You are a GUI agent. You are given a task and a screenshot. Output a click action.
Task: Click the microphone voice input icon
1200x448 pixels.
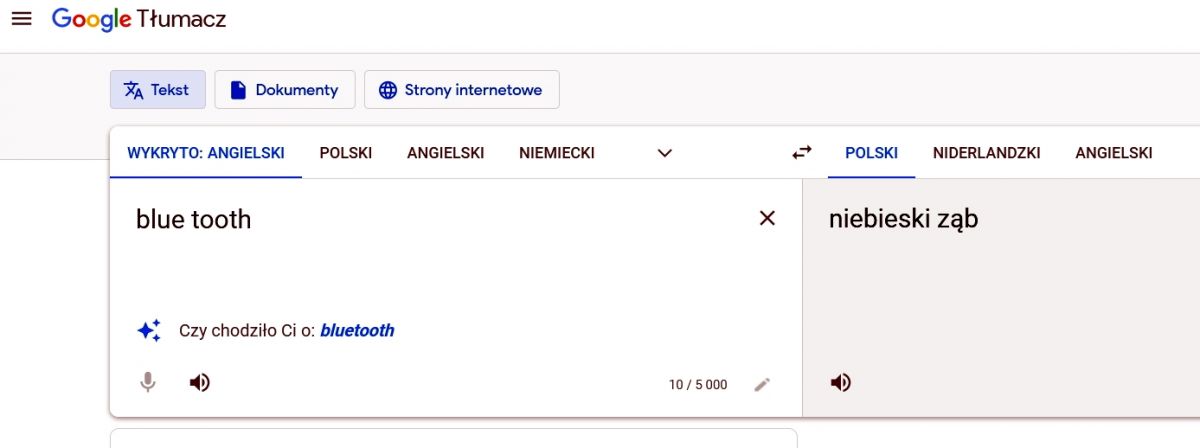point(148,382)
